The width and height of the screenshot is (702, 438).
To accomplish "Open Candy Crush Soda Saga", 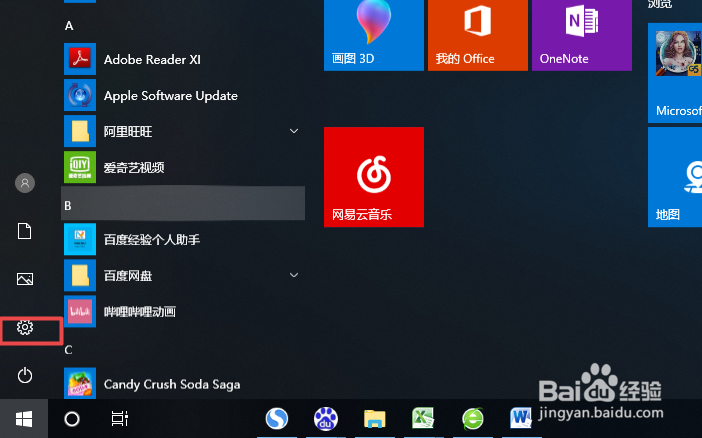I will (x=183, y=384).
